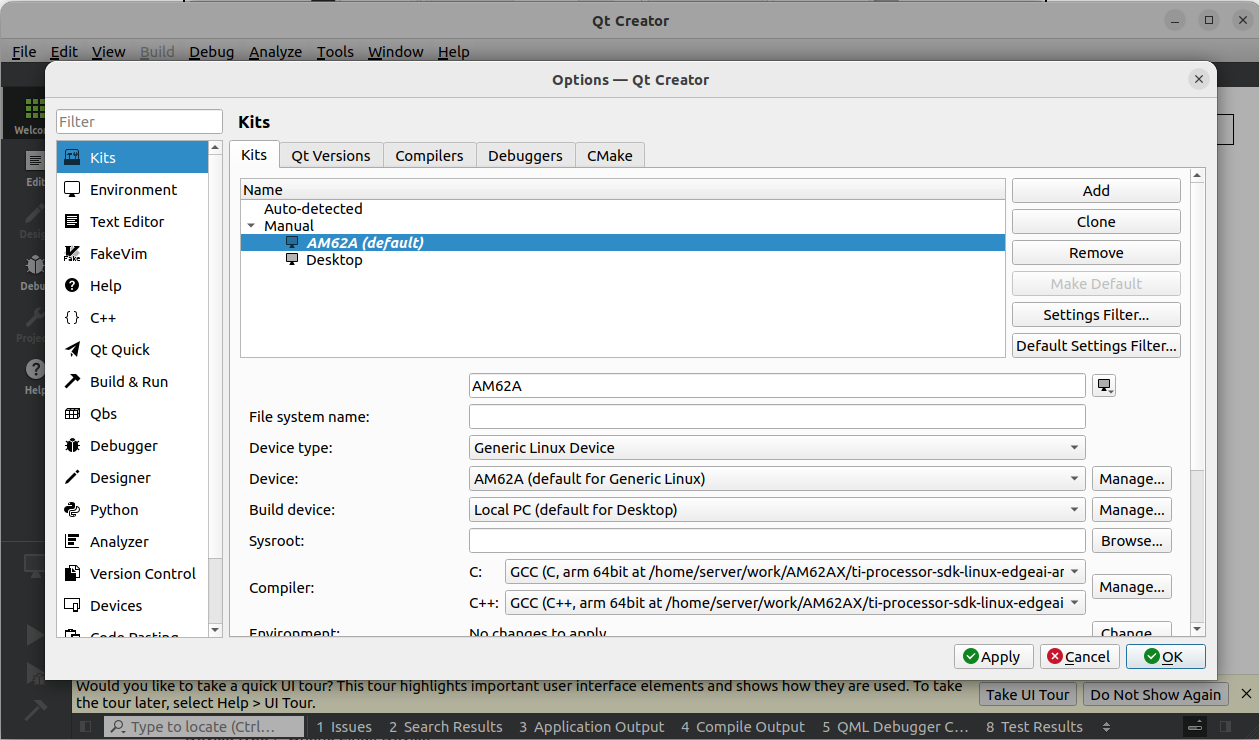1259x740 pixels.
Task: Open the File menu
Action: (24, 52)
